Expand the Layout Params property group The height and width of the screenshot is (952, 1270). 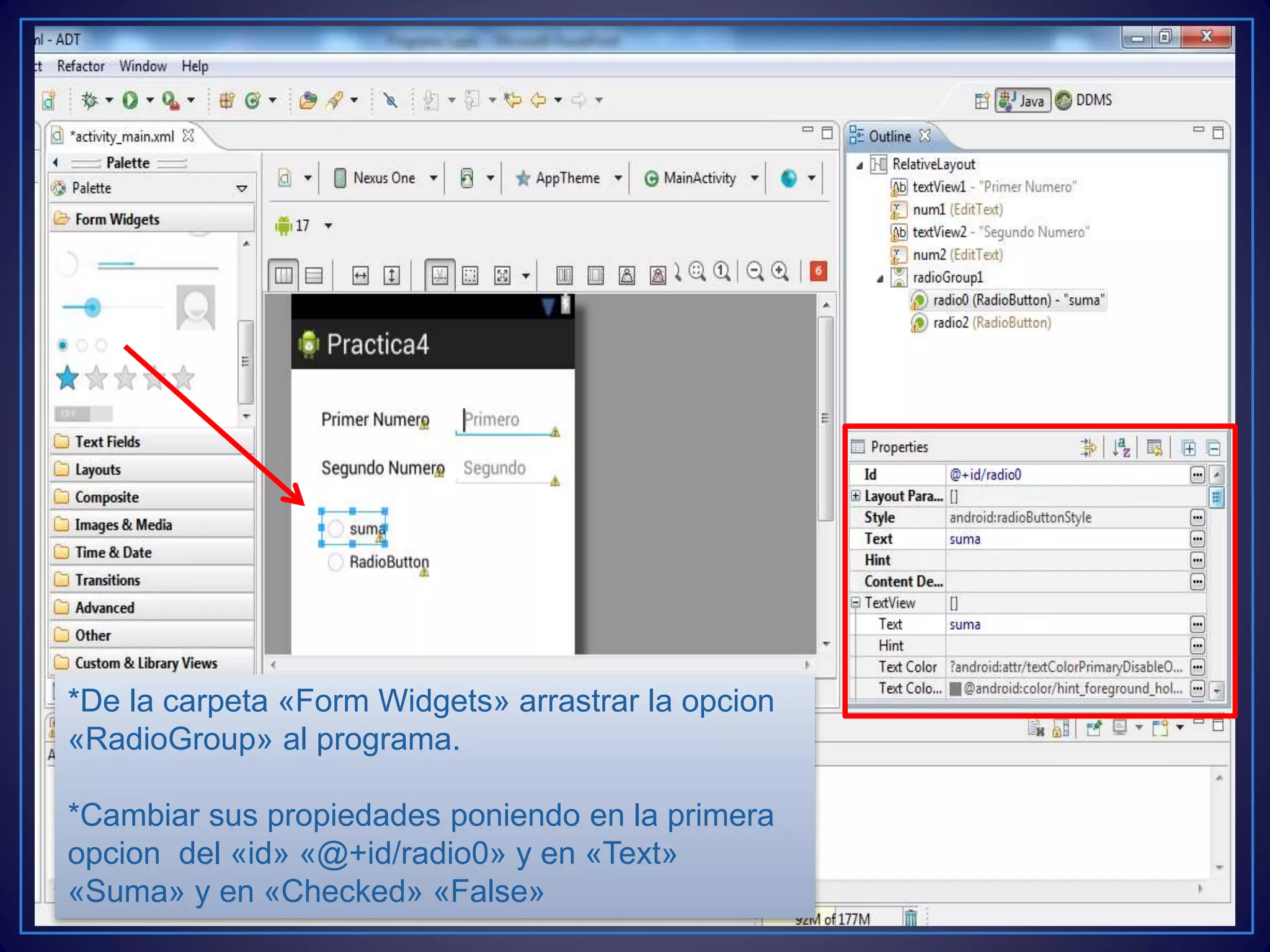tap(856, 496)
